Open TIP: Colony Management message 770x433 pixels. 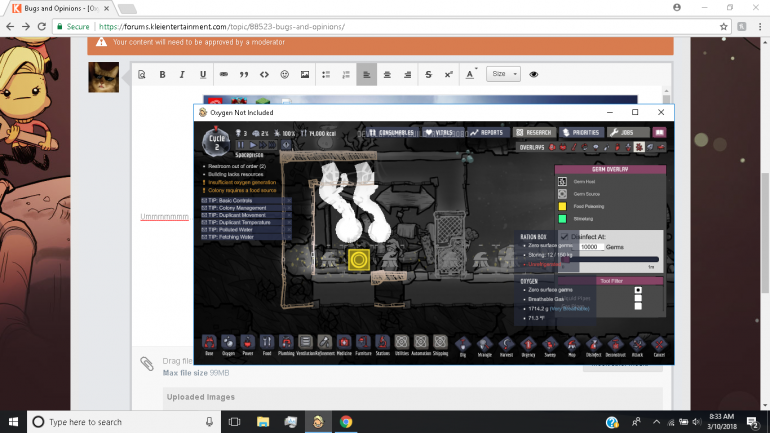click(x=246, y=208)
